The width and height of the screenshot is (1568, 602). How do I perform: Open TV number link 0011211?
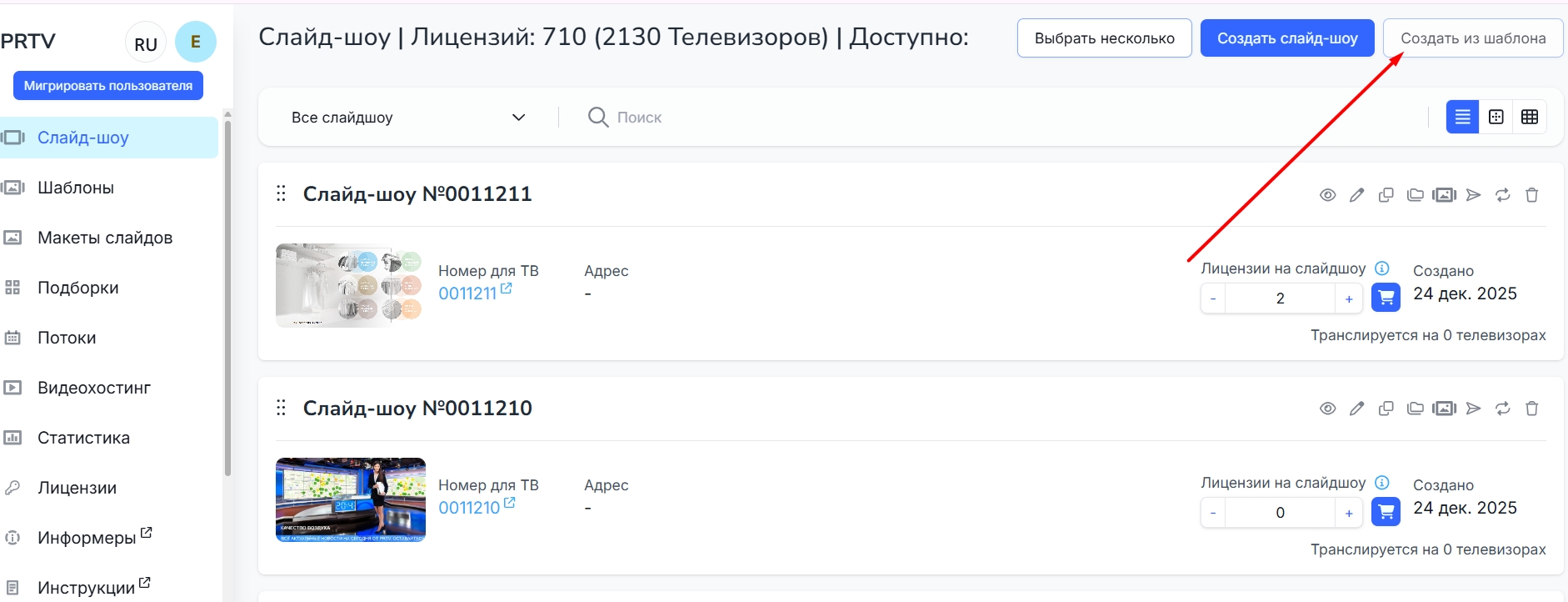[468, 293]
